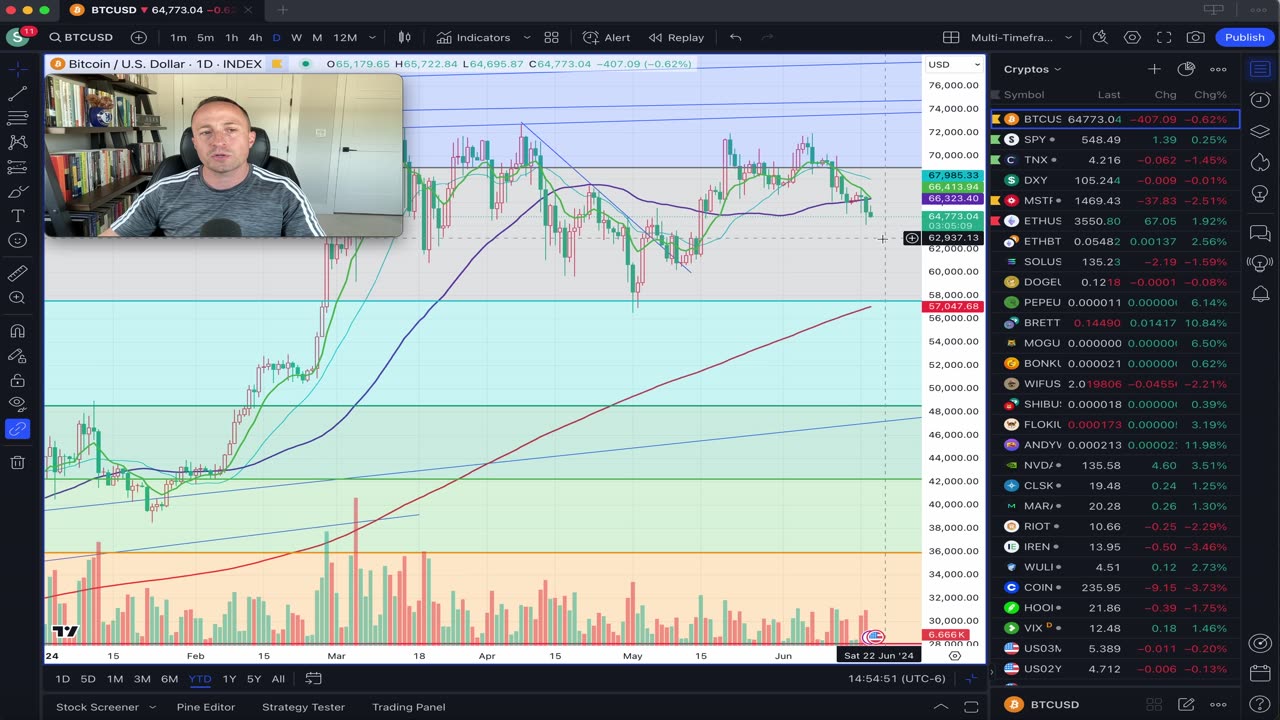Screen dimensions: 1280x720
Task: Select the brush drawing tool
Action: [17, 191]
